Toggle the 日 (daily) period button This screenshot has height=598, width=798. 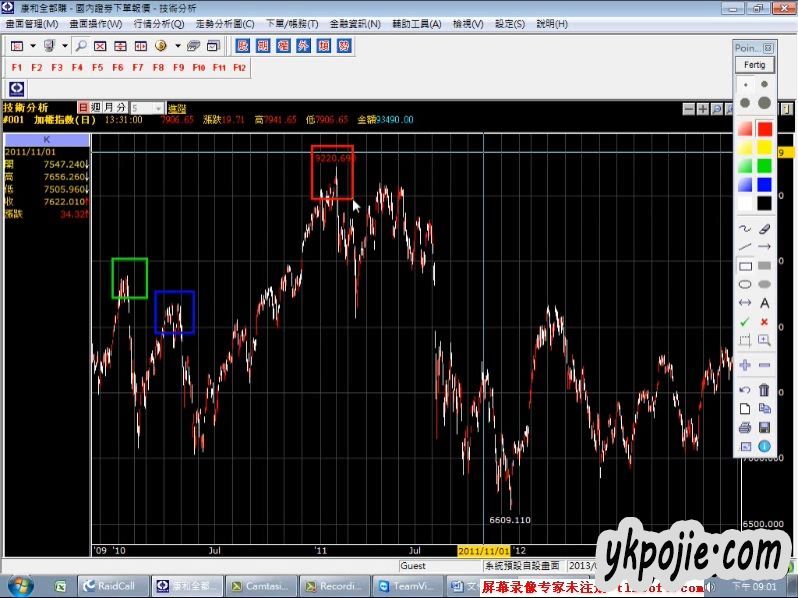83,107
